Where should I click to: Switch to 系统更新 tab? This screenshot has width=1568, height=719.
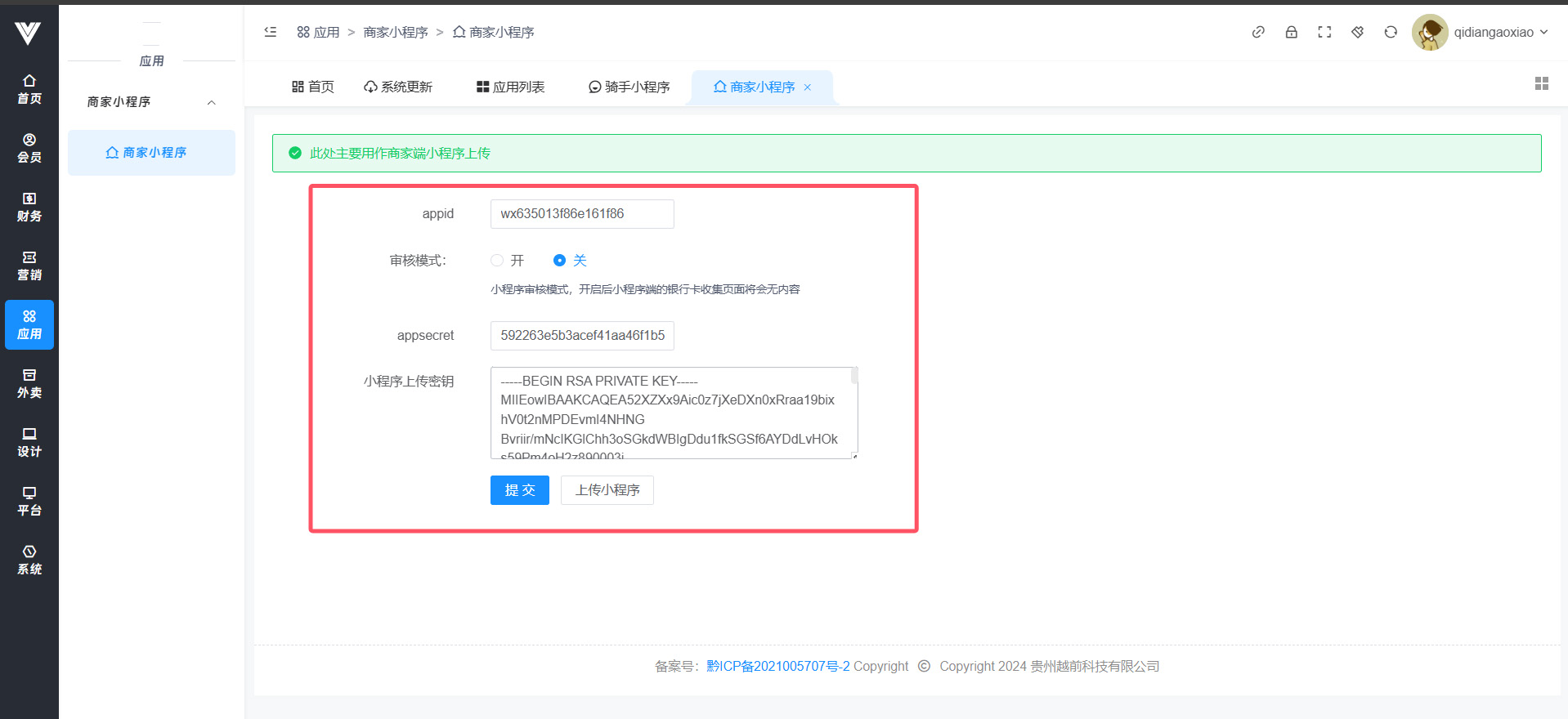click(398, 87)
